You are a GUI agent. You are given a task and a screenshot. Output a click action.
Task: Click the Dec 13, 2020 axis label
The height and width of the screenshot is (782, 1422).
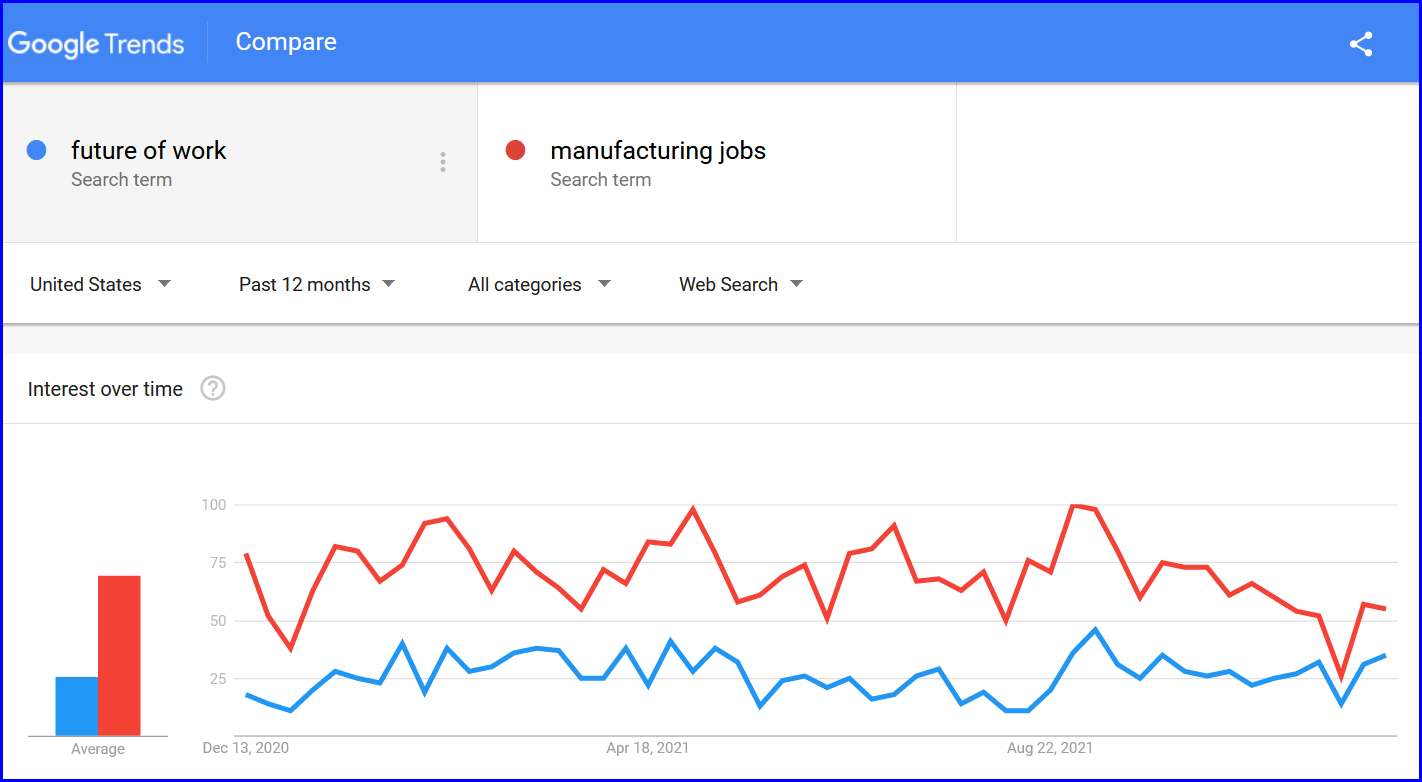[245, 748]
